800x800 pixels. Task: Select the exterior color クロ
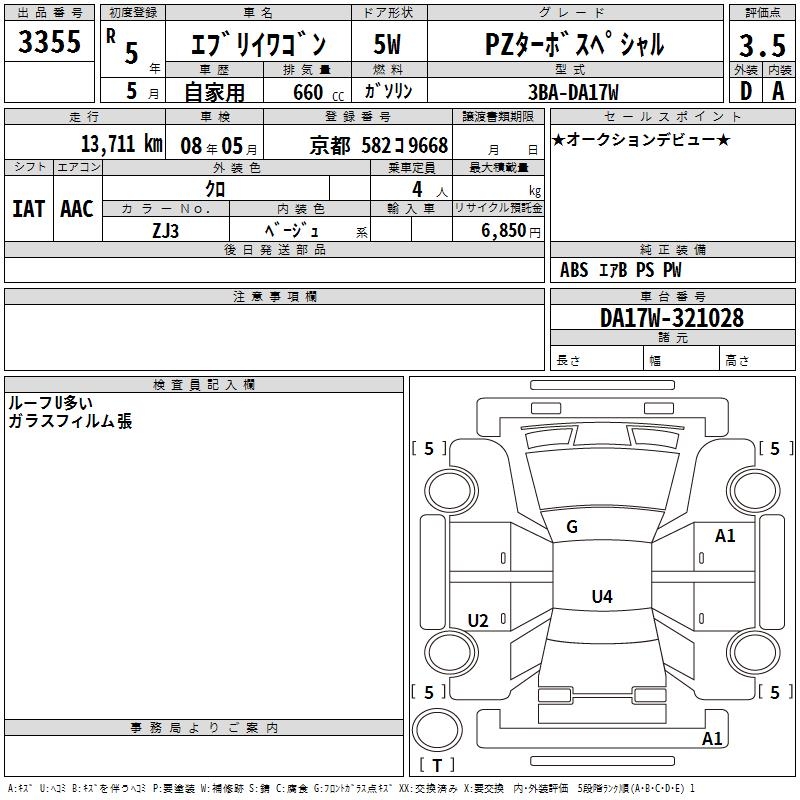215,189
